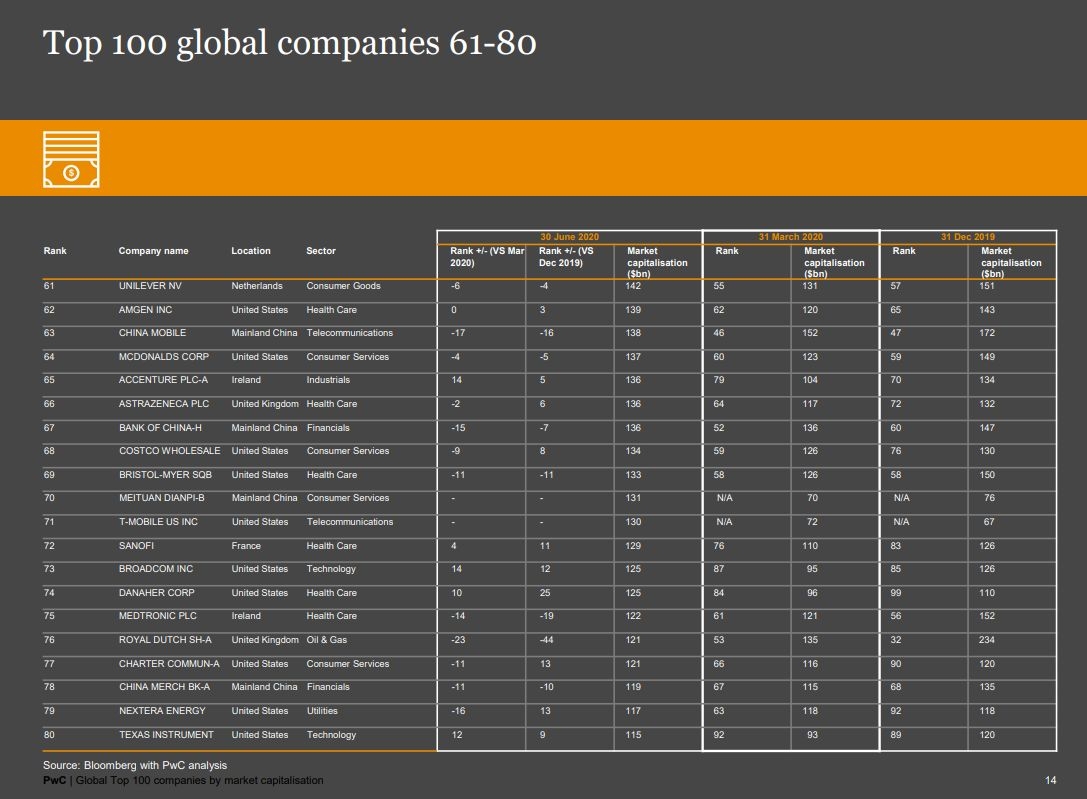Select the MEITUAN DIANPI-B company name
This screenshot has width=1087, height=799.
coord(162,498)
